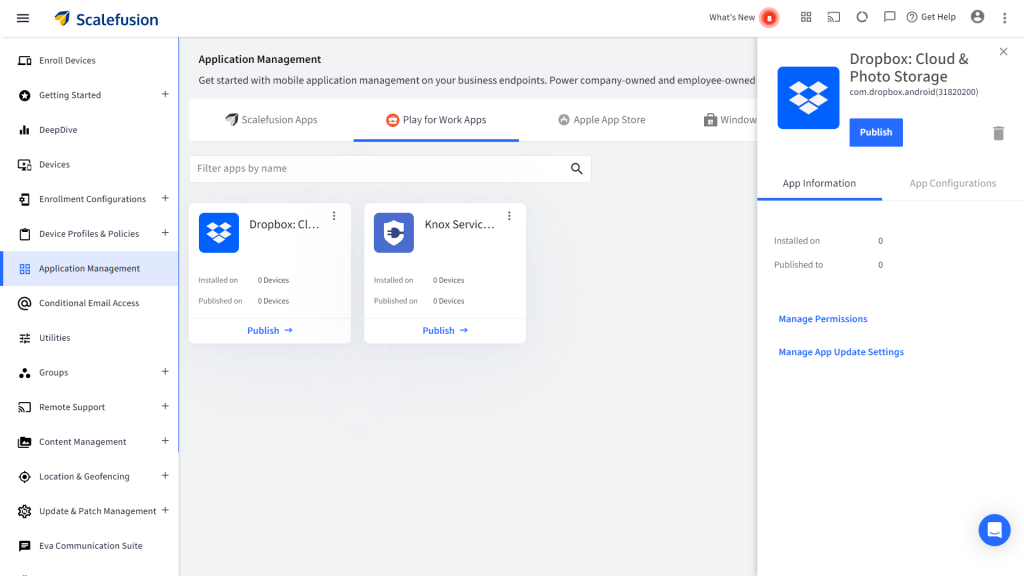The width and height of the screenshot is (1024, 576).
Task: Select the App Information tab
Action: pyautogui.click(x=819, y=184)
